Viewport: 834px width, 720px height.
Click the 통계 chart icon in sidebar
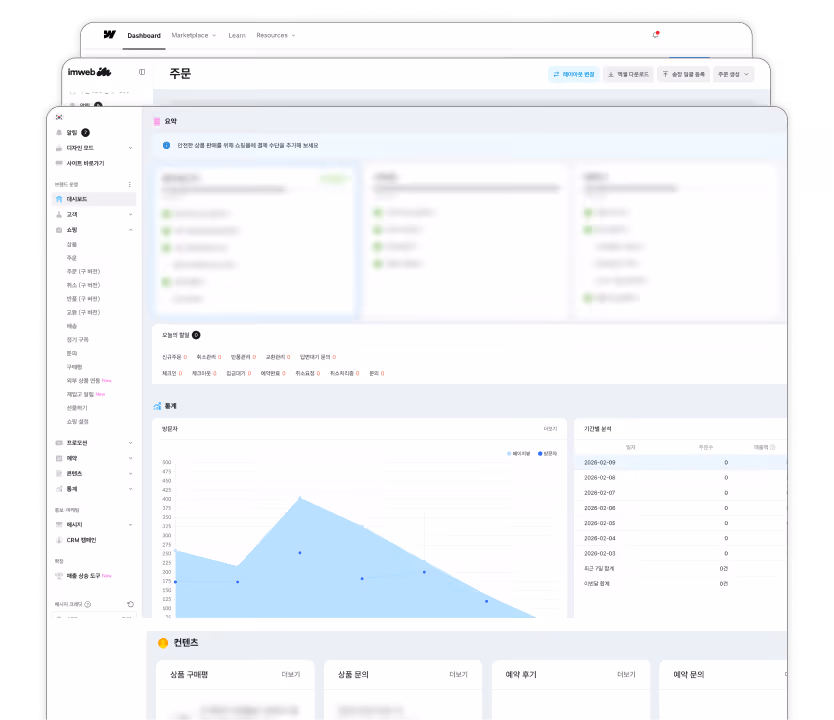click(59, 489)
